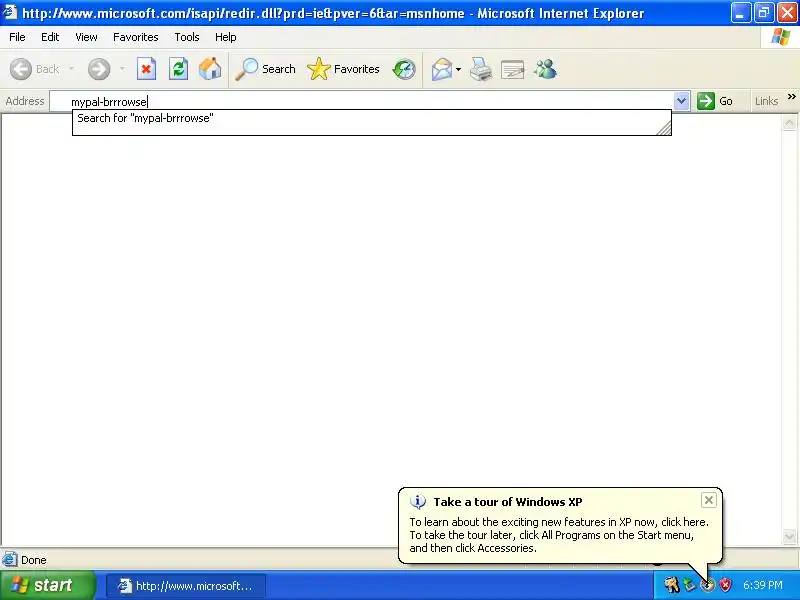Click the IE page icon in status bar

point(10,560)
